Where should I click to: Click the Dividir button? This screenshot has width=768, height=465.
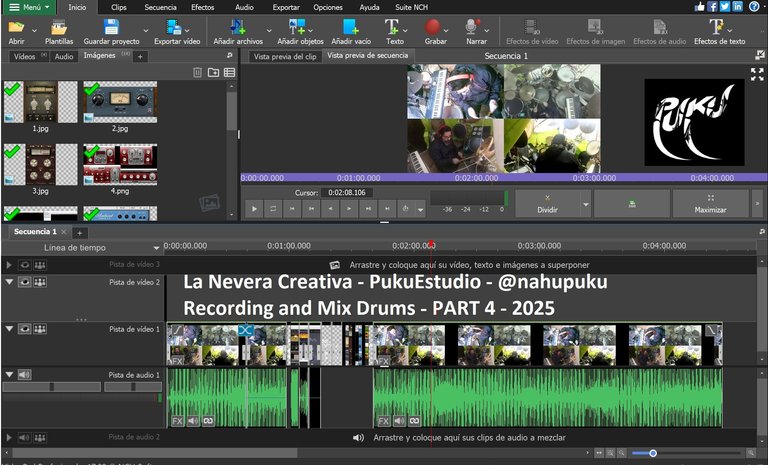tap(548, 204)
